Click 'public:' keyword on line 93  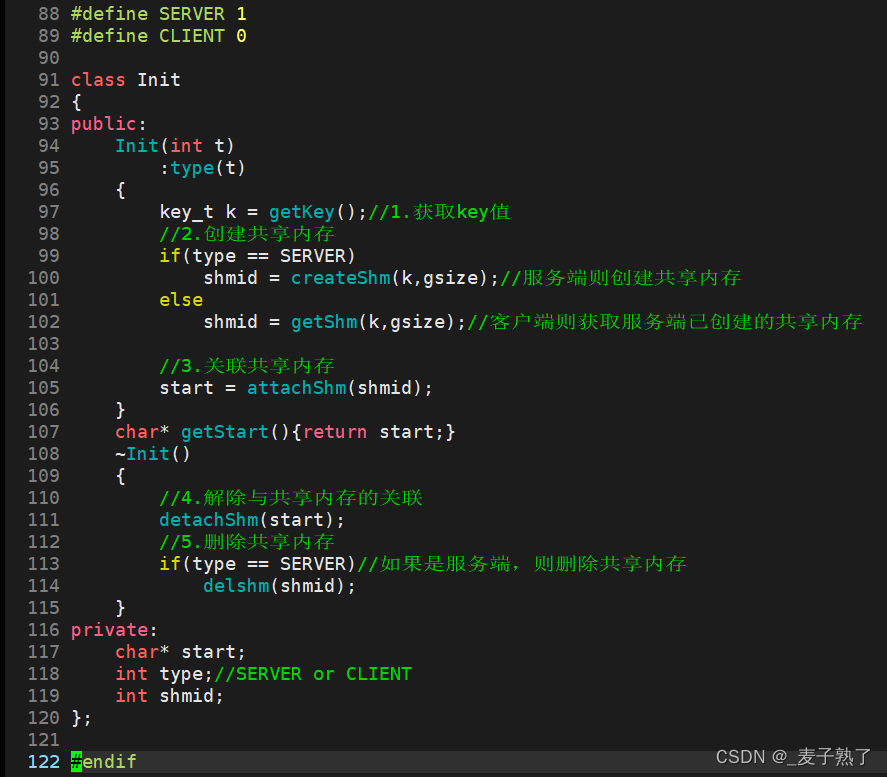(x=109, y=124)
